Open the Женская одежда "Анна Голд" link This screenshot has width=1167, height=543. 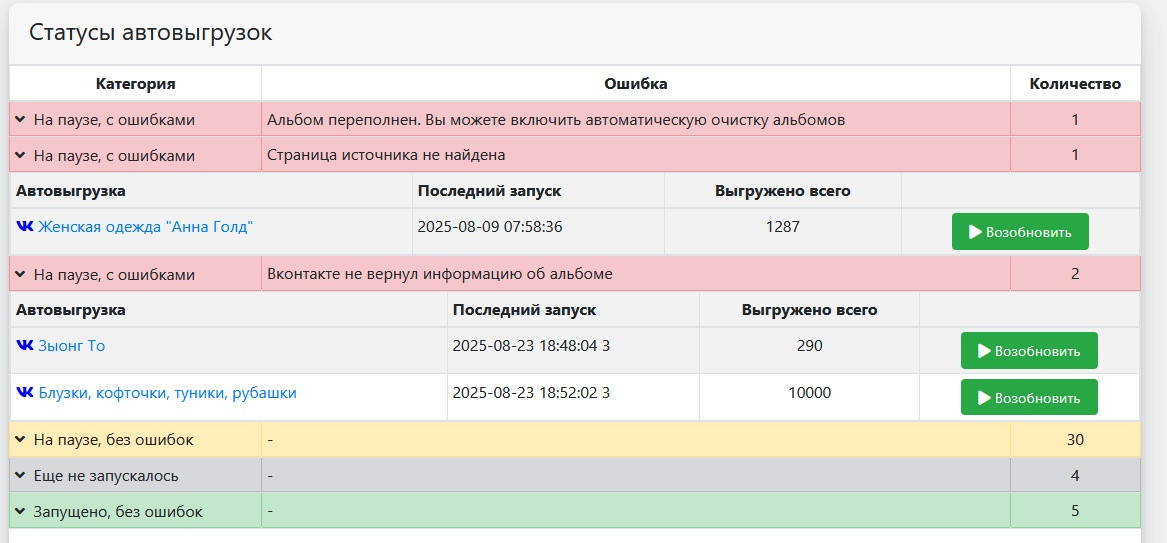coord(145,227)
